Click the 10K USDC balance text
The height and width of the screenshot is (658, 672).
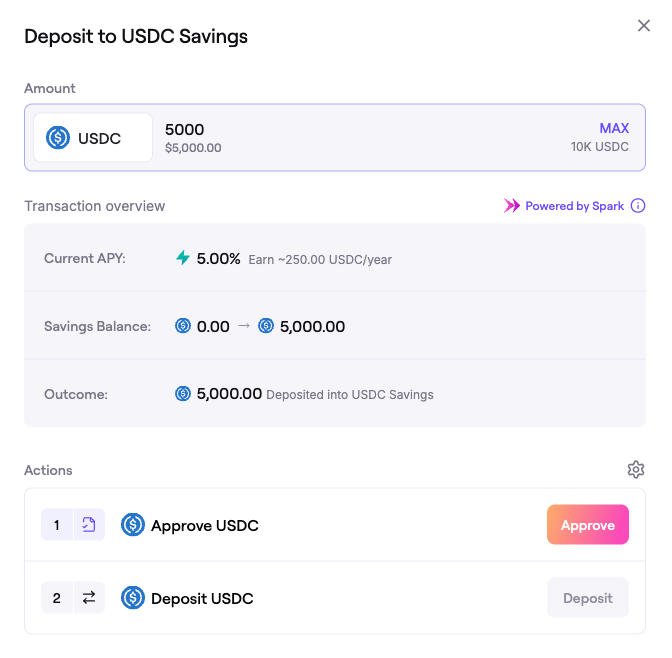[600, 147]
